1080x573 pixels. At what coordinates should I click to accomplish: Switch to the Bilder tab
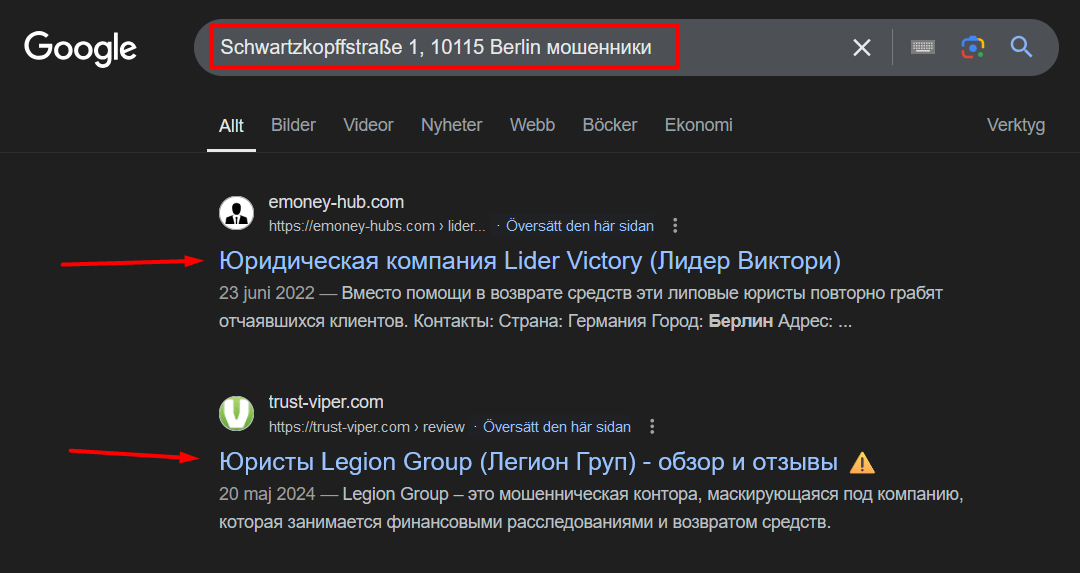coord(293,125)
